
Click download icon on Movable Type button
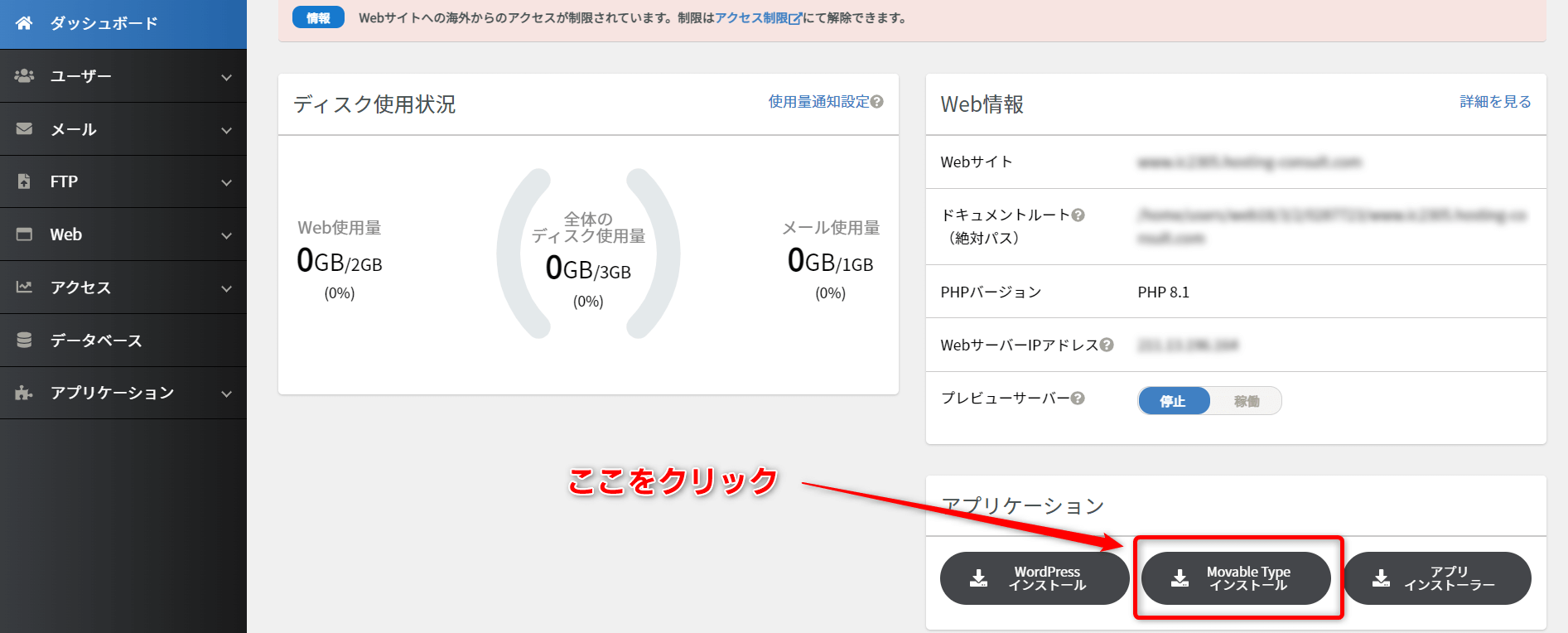click(x=1180, y=578)
